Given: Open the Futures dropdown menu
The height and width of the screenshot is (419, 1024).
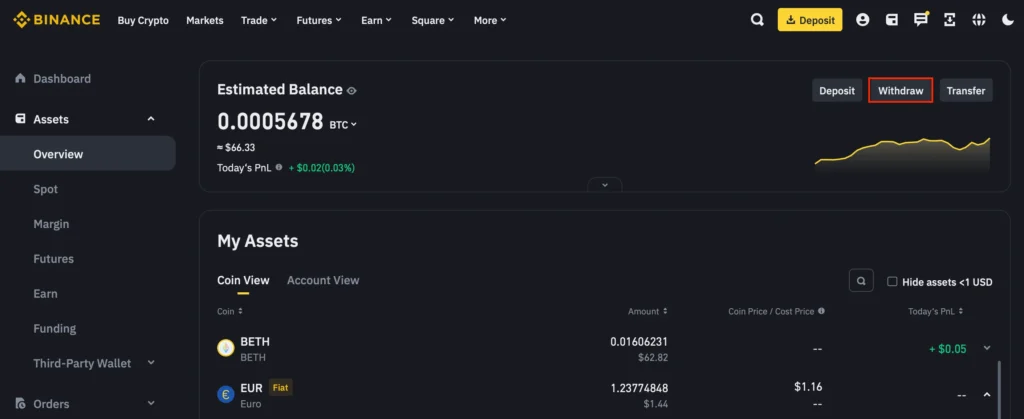Looking at the screenshot, I should pyautogui.click(x=319, y=20).
